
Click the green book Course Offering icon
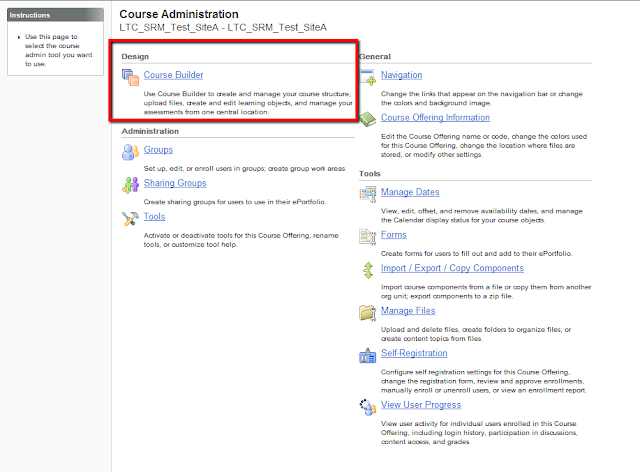[x=368, y=120]
